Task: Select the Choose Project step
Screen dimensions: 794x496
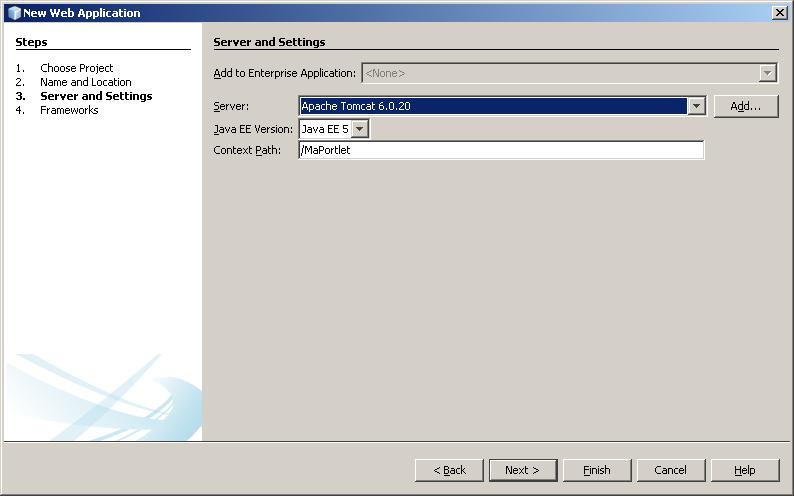Action: [x=77, y=68]
